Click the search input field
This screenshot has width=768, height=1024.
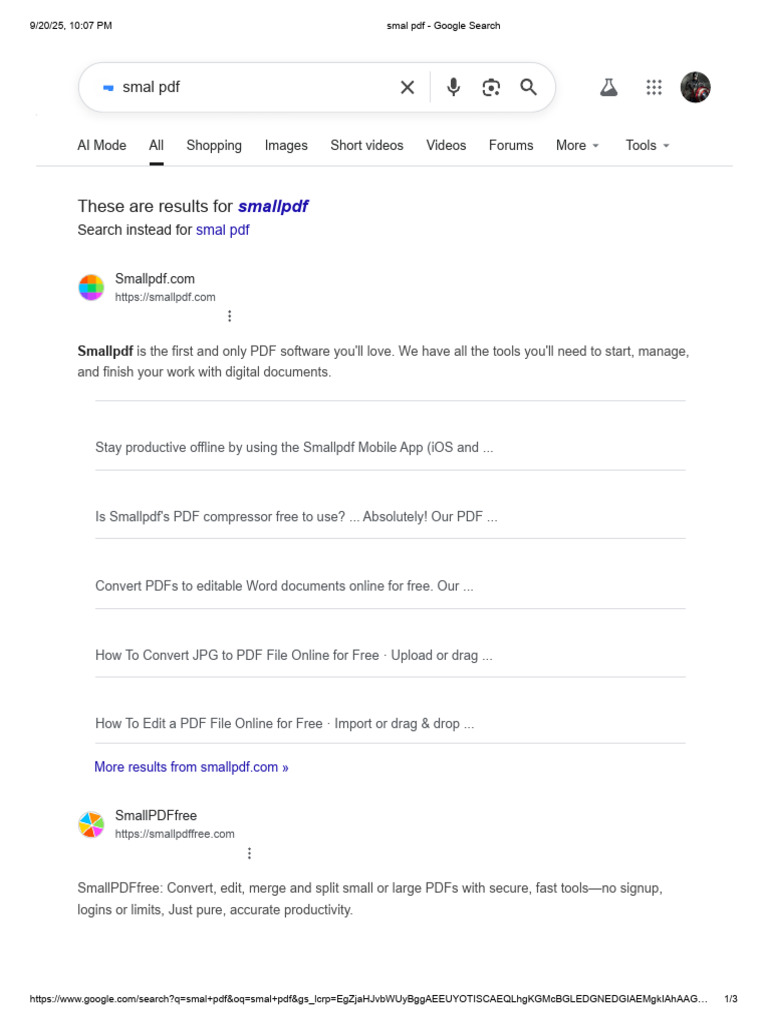click(250, 88)
